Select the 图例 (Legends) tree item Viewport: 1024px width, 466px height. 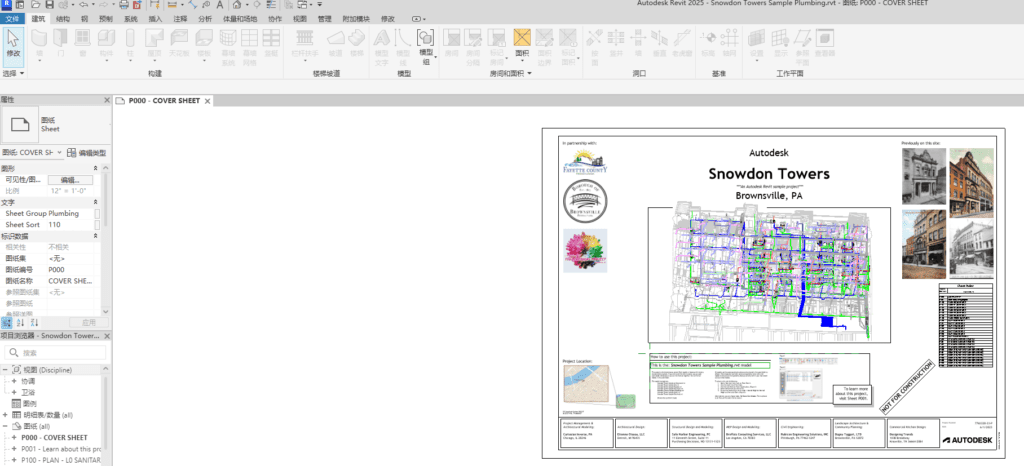pyautogui.click(x=29, y=403)
